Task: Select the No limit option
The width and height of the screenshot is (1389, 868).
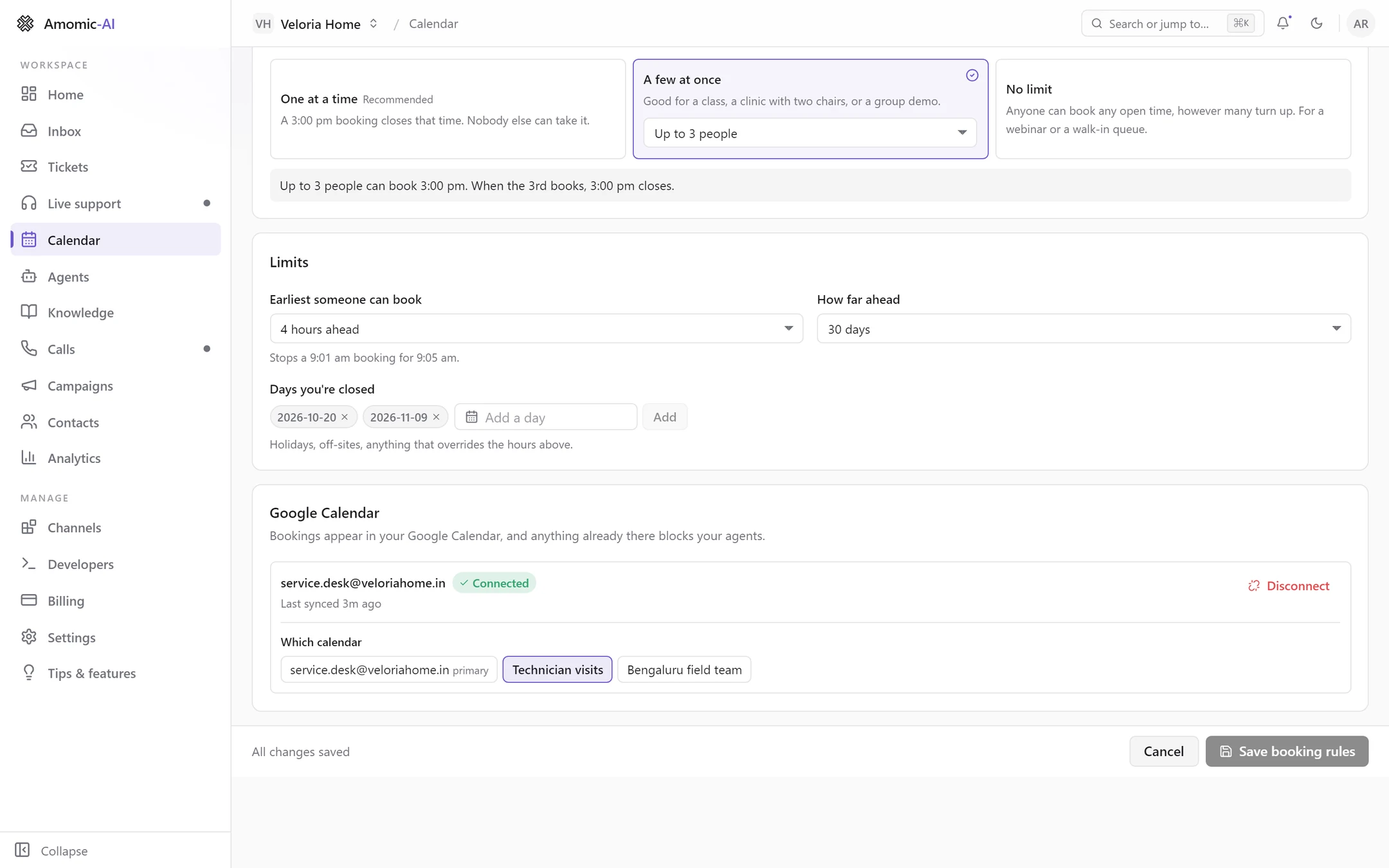Action: [1173, 109]
